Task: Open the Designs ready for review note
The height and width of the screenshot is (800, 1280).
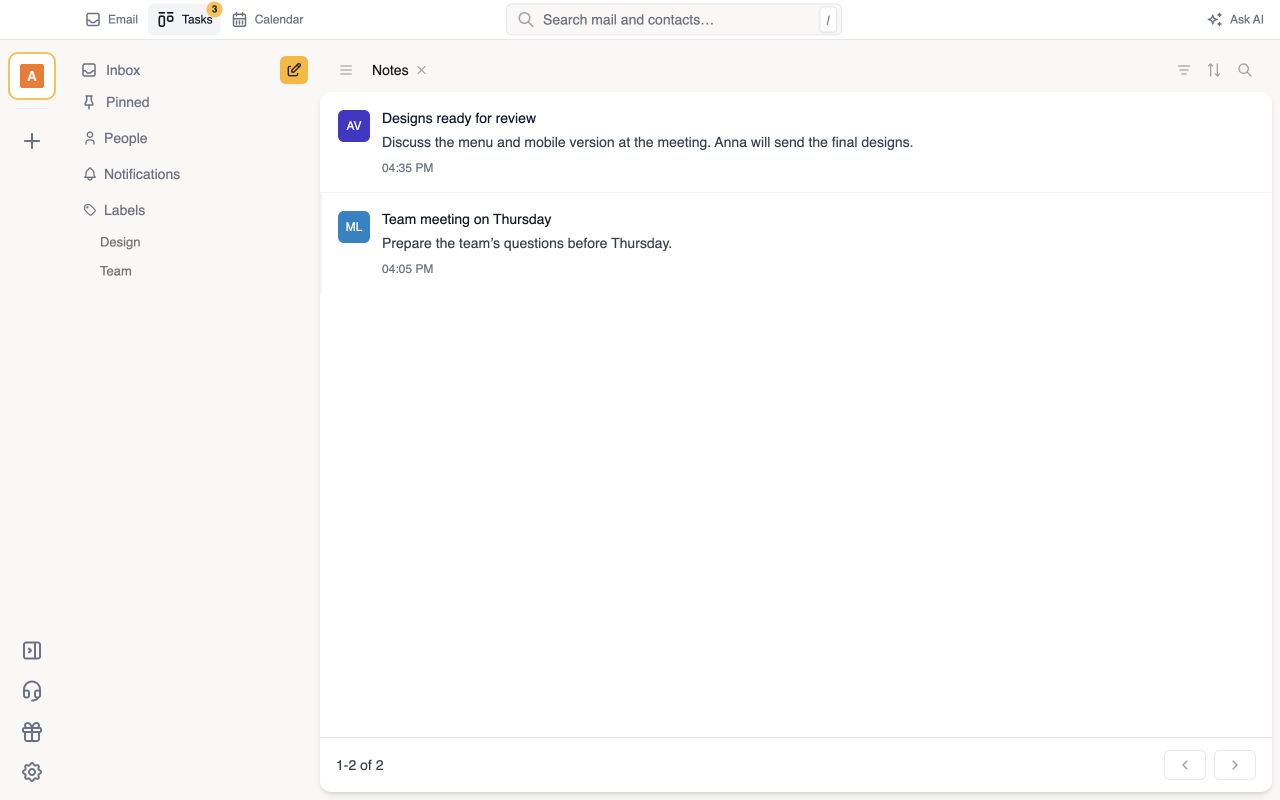Action: (x=796, y=142)
